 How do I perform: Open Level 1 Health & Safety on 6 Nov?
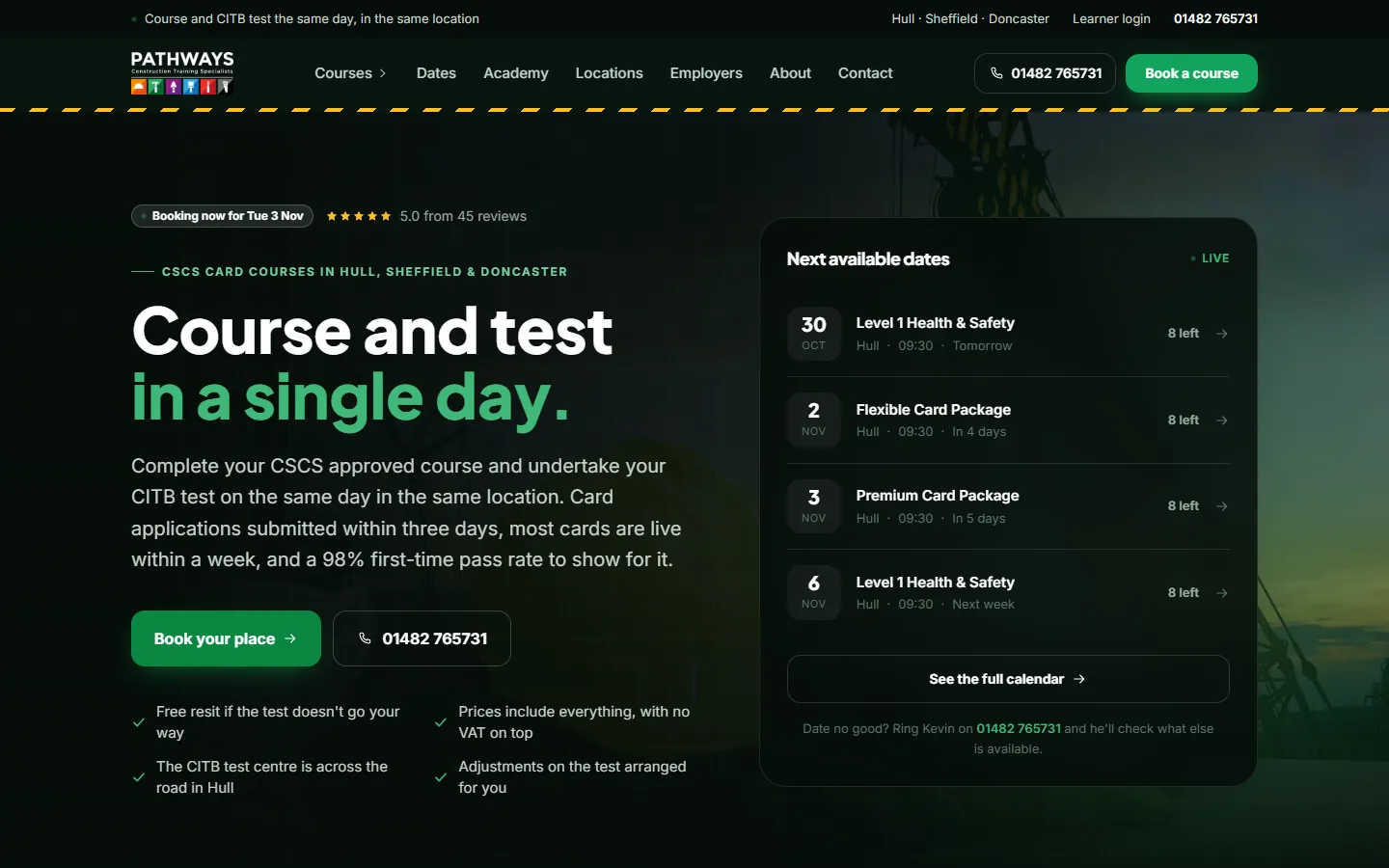coord(935,583)
